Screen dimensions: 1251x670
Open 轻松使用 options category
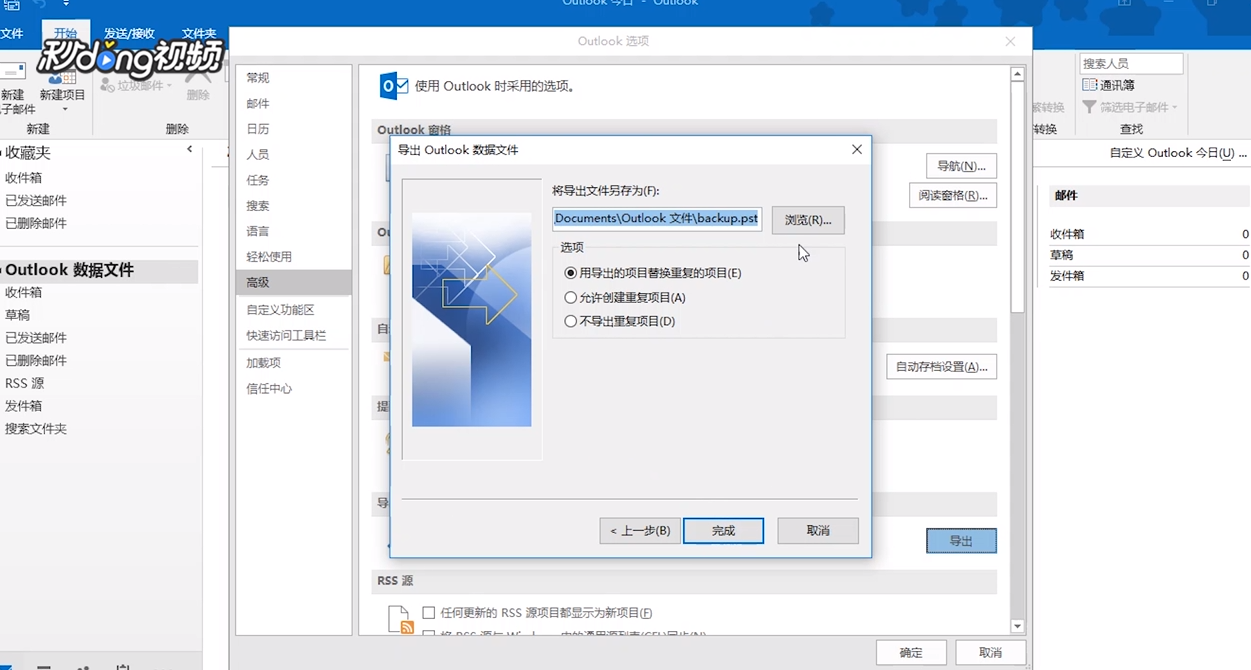[294, 257]
